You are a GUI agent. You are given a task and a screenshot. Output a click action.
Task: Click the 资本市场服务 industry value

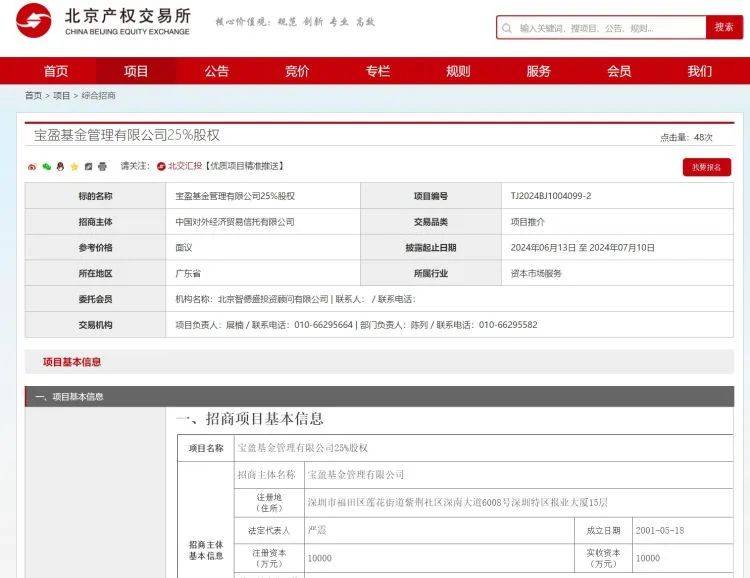pos(536,273)
